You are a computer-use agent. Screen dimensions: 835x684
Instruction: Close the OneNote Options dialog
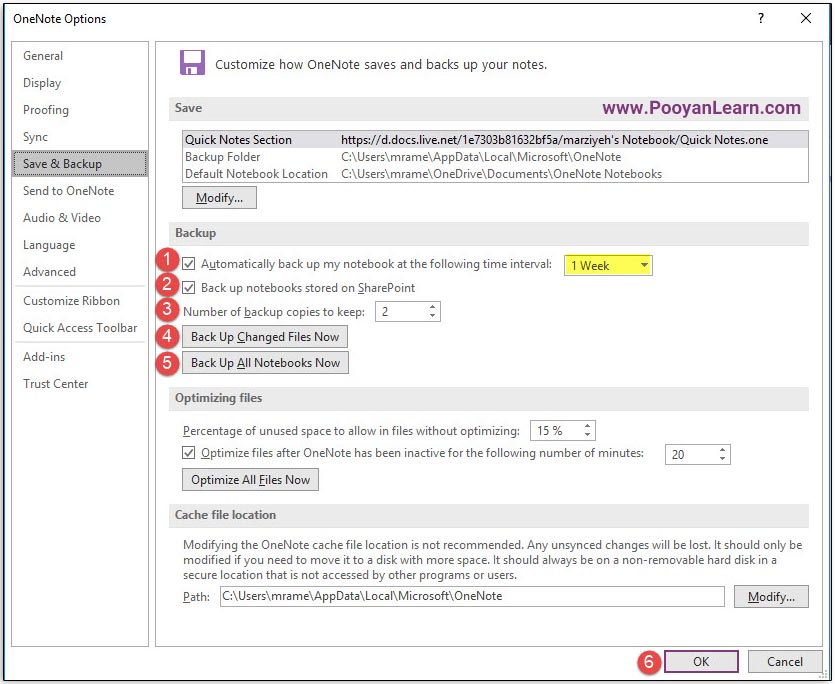click(806, 18)
